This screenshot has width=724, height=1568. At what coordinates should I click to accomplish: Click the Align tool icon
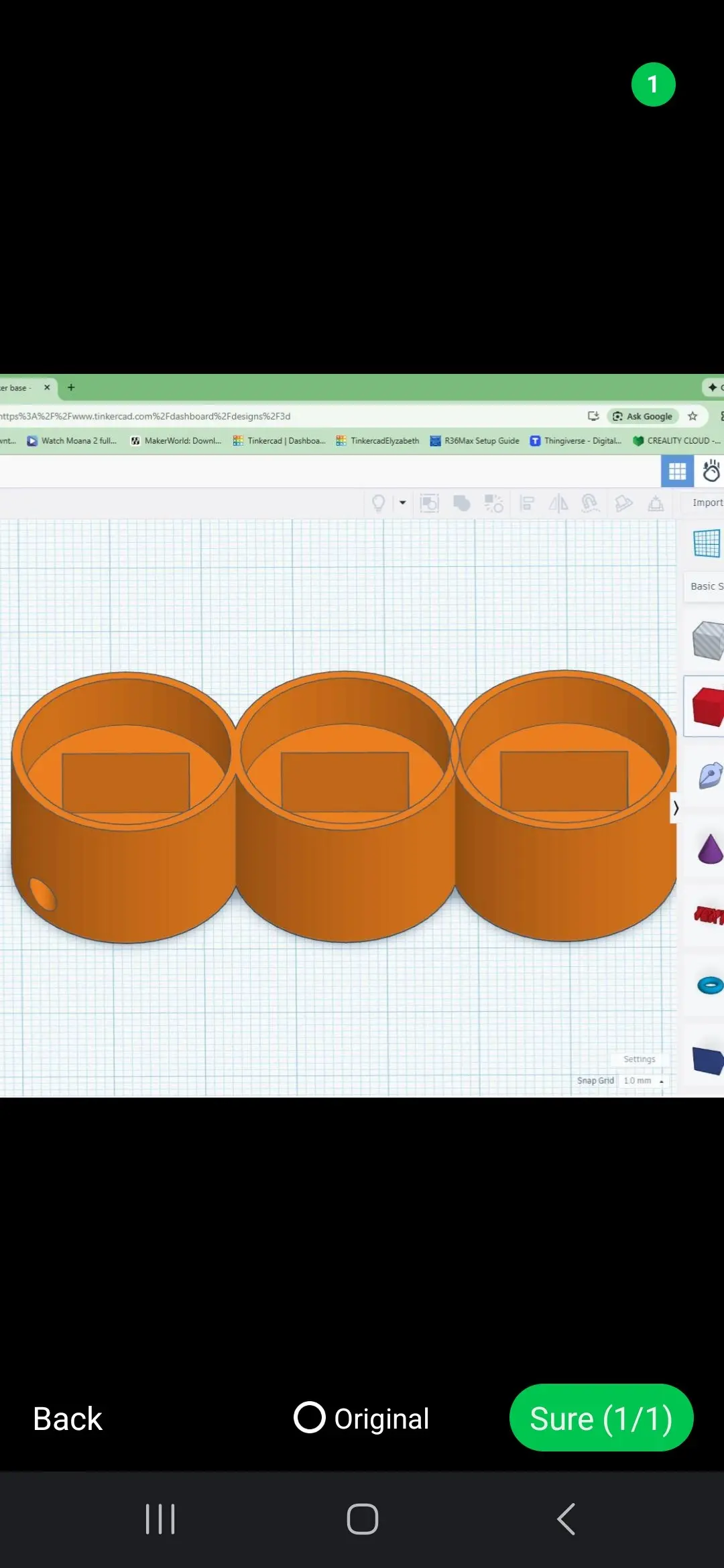(527, 503)
